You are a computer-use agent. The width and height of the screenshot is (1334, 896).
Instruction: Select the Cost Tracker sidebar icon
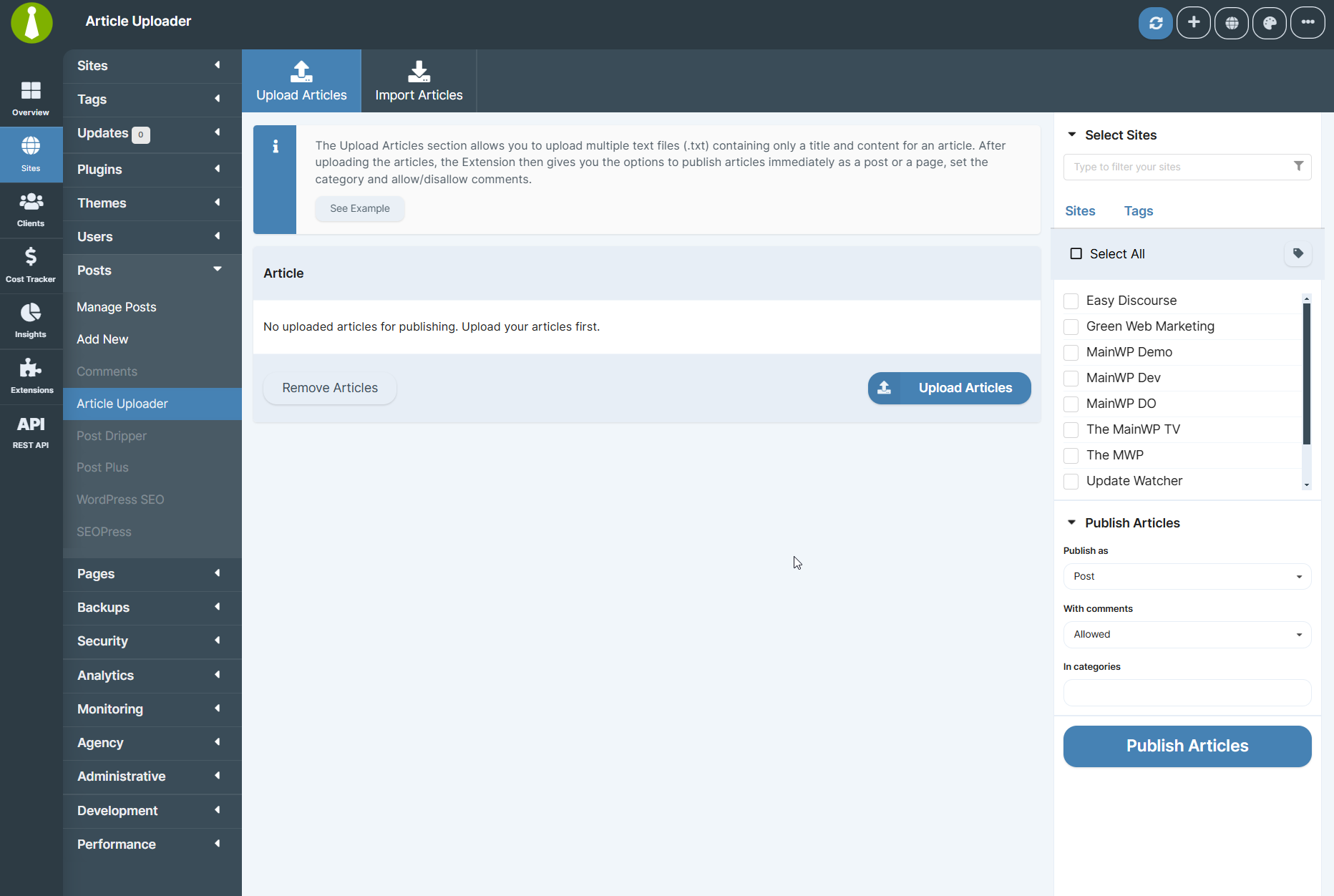[31, 263]
